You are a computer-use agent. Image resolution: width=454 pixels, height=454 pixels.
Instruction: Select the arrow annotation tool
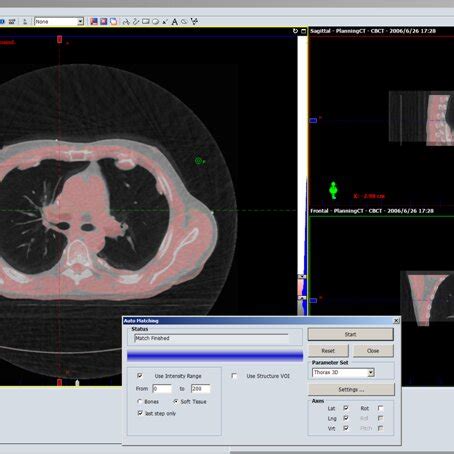pyautogui.click(x=165, y=22)
